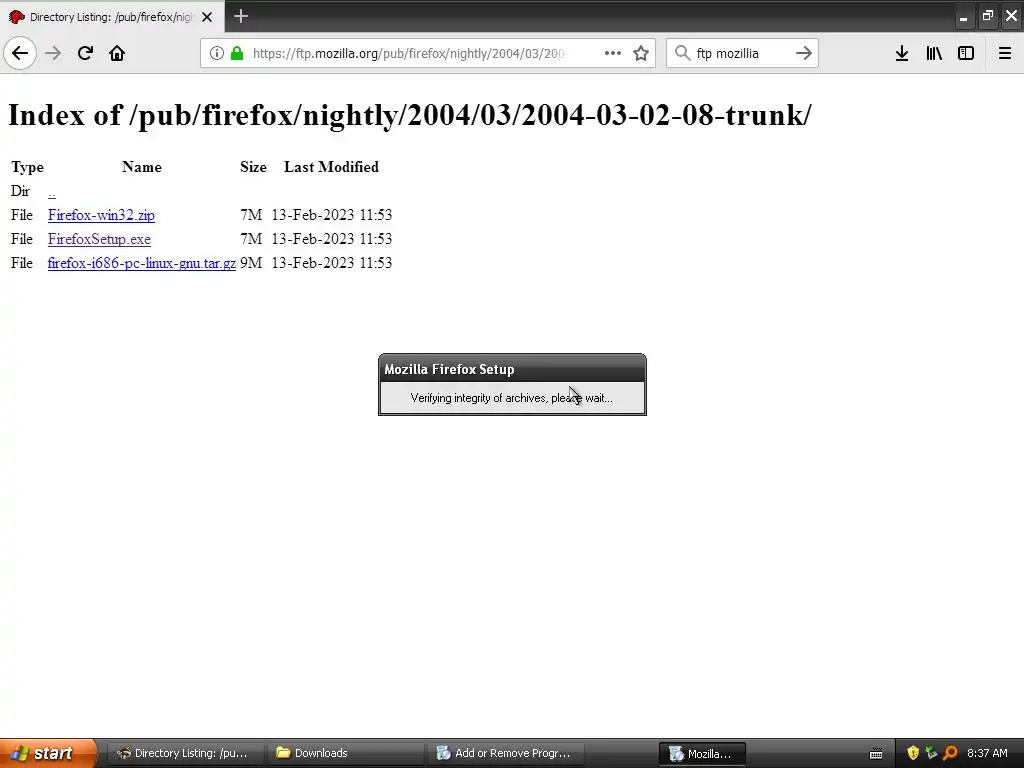1024x768 pixels.
Task: Click the FirefoxSetup.exe link
Action: 99,239
